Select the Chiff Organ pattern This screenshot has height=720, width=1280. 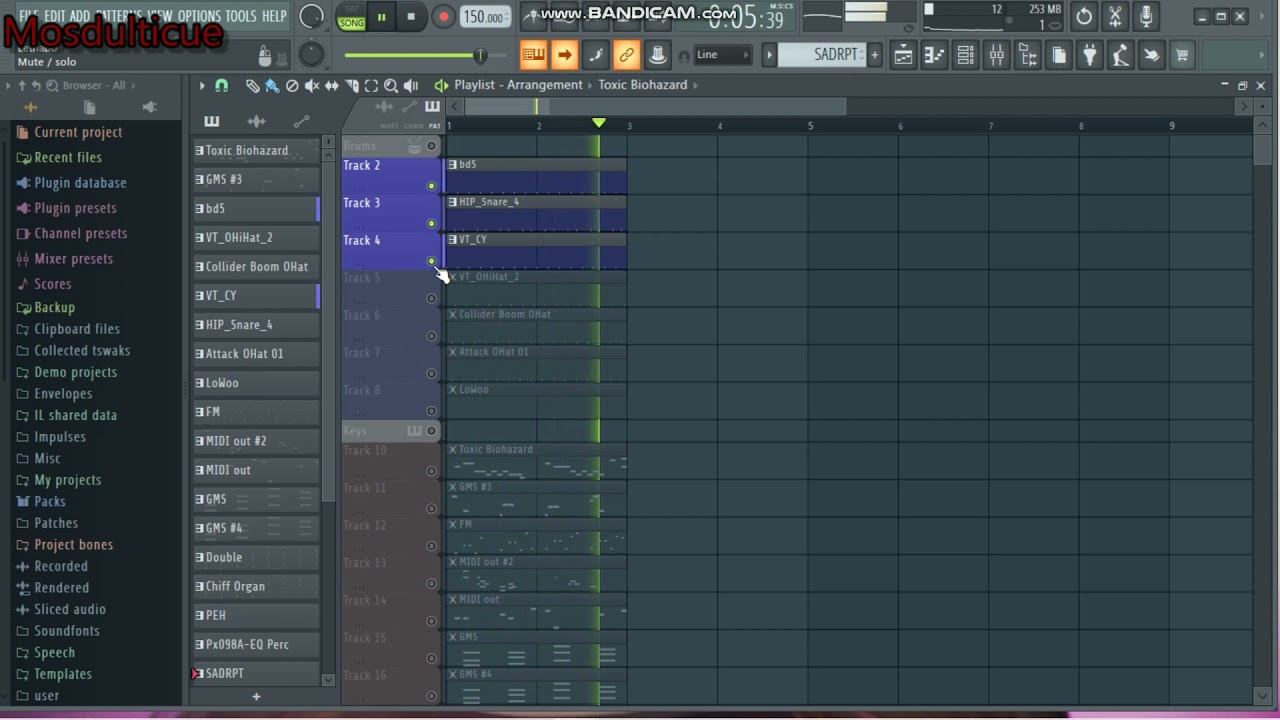[256, 587]
